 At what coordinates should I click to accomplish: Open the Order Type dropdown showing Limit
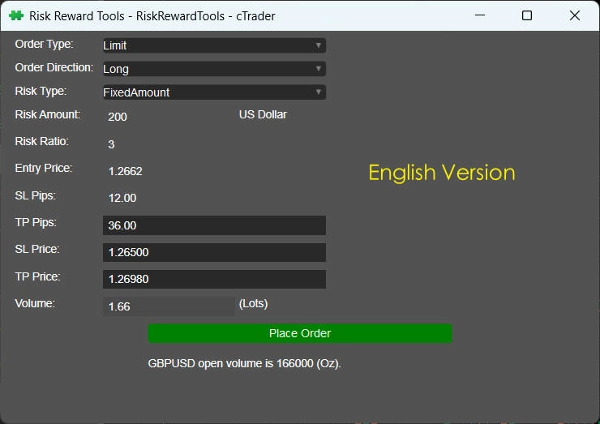pyautogui.click(x=214, y=46)
